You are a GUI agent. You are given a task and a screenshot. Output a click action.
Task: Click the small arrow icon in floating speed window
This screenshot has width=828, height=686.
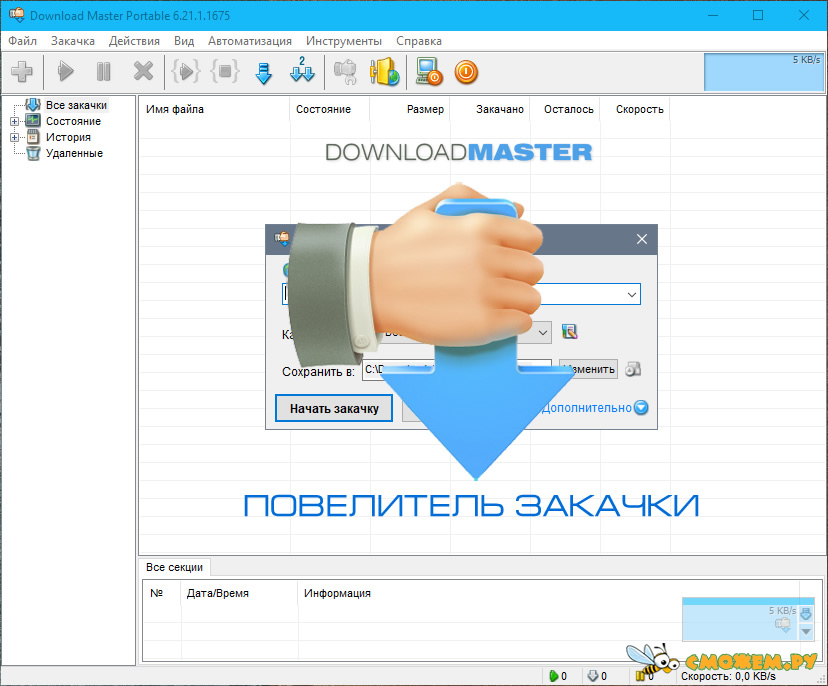[806, 614]
